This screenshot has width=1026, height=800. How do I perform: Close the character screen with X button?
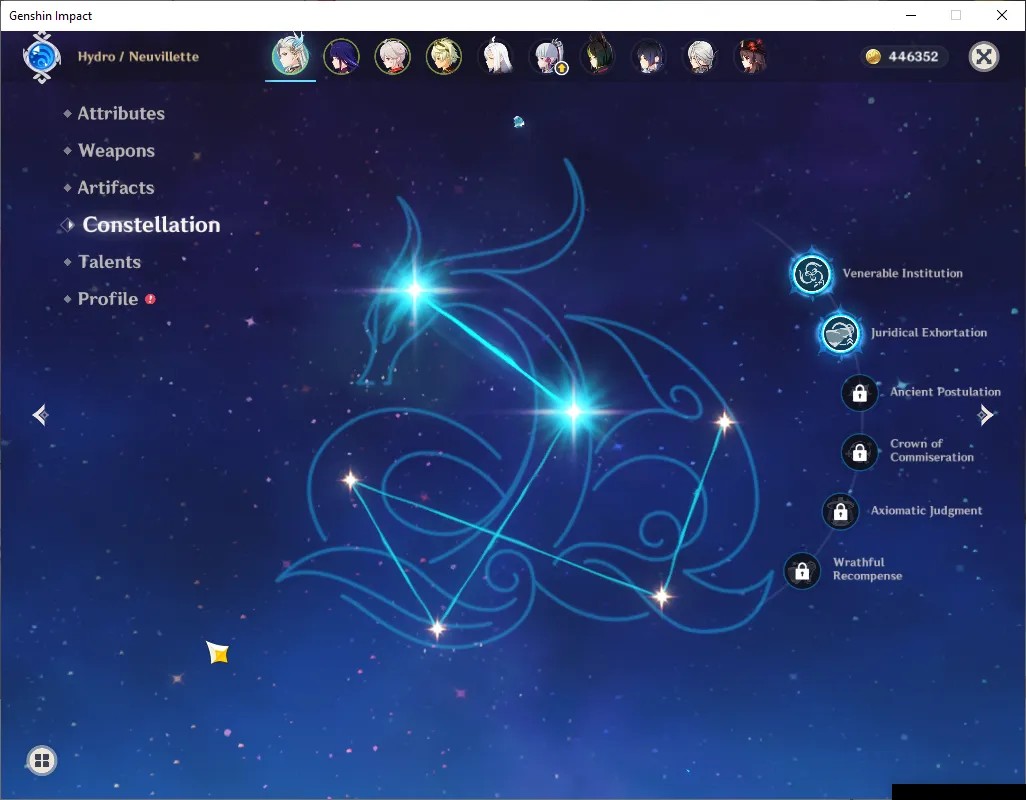tap(983, 57)
